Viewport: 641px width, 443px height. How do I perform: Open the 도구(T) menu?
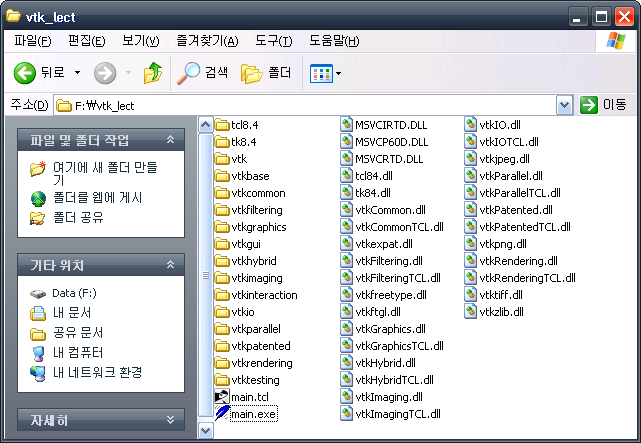tap(273, 41)
